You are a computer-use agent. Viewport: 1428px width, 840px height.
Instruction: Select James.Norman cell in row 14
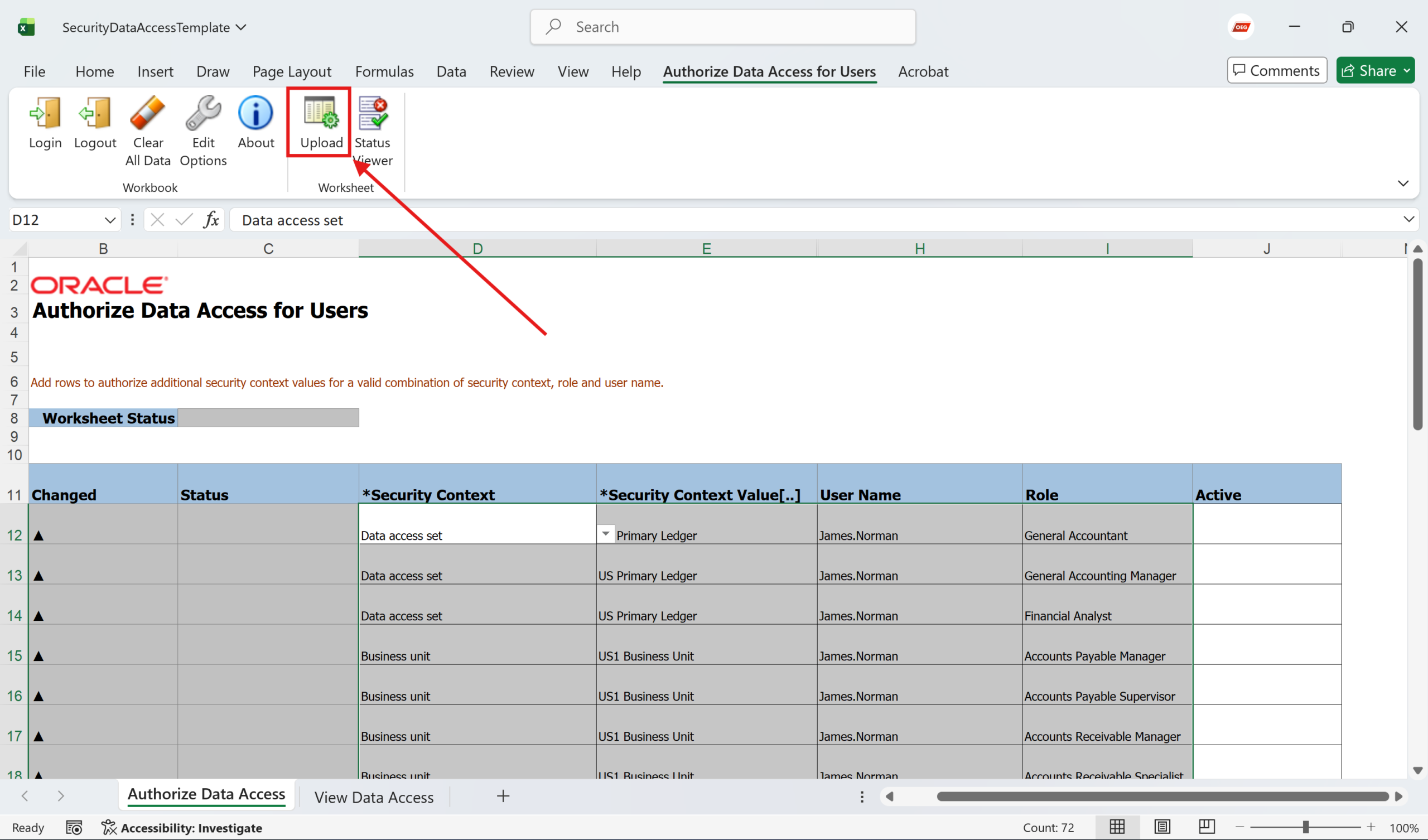(x=919, y=604)
